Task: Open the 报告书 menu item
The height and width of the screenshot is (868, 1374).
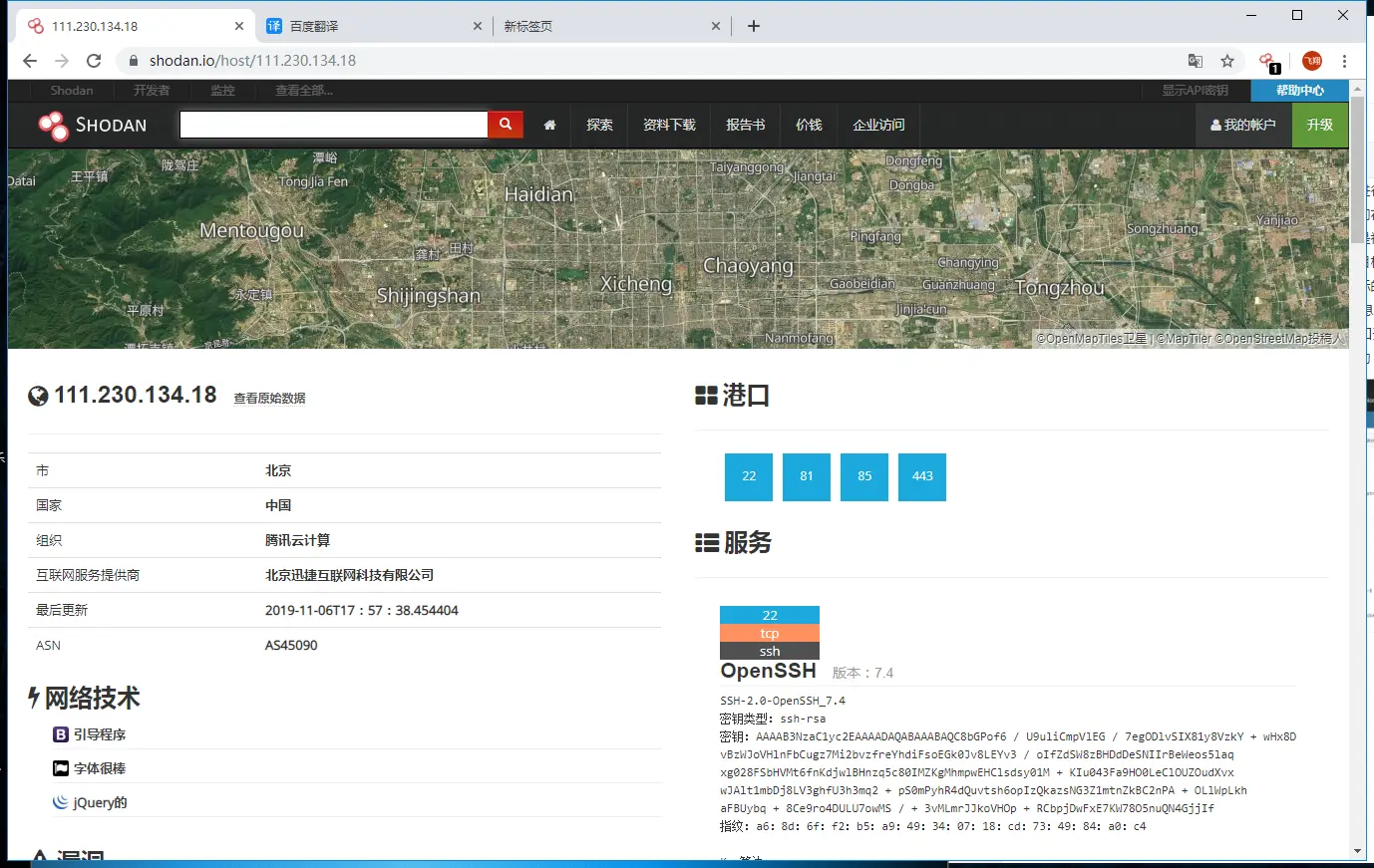Action: (746, 125)
